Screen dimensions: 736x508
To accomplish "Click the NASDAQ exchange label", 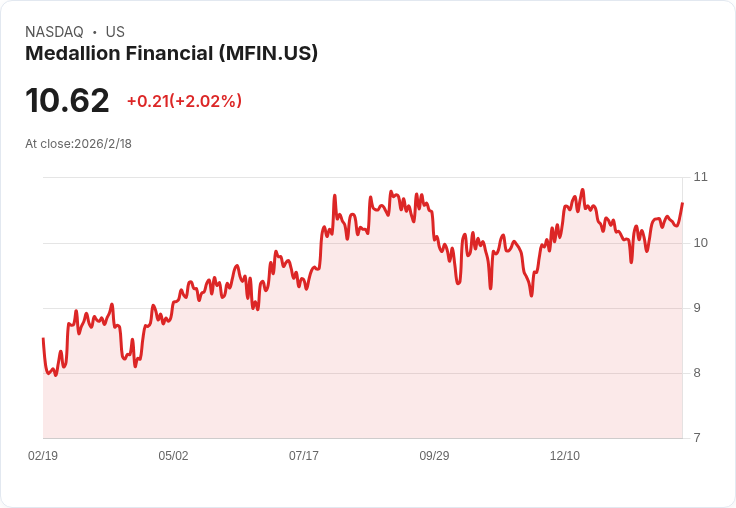I will click(x=54, y=32).
